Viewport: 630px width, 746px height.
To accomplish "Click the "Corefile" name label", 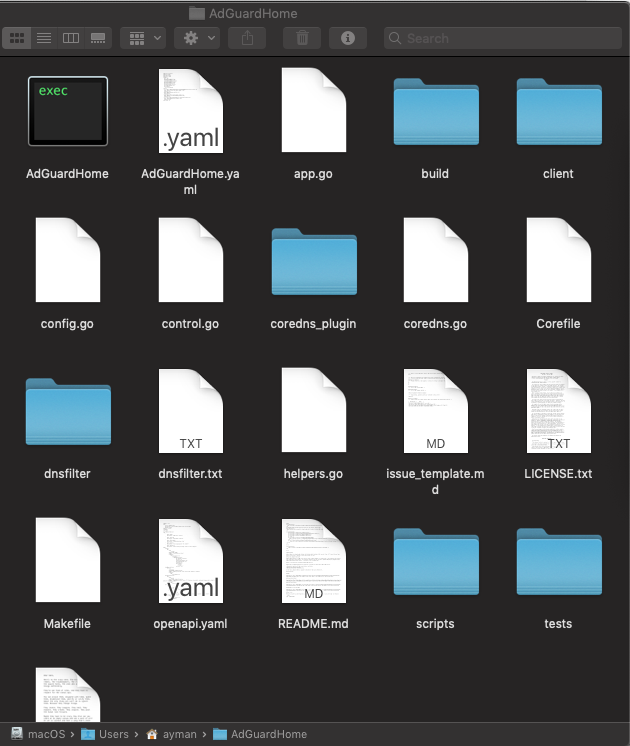I will [558, 324].
